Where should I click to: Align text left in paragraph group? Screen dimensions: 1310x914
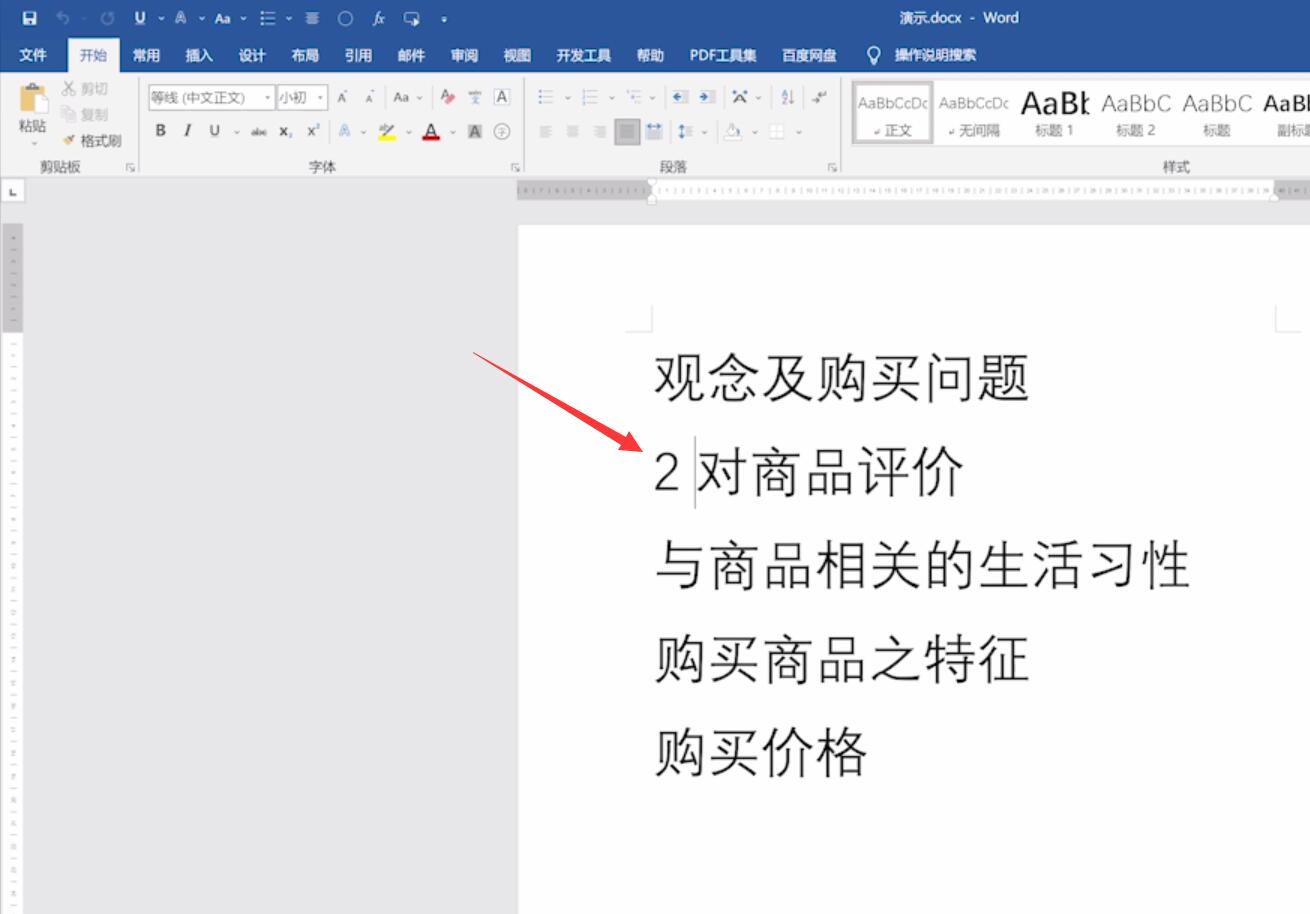coord(546,131)
